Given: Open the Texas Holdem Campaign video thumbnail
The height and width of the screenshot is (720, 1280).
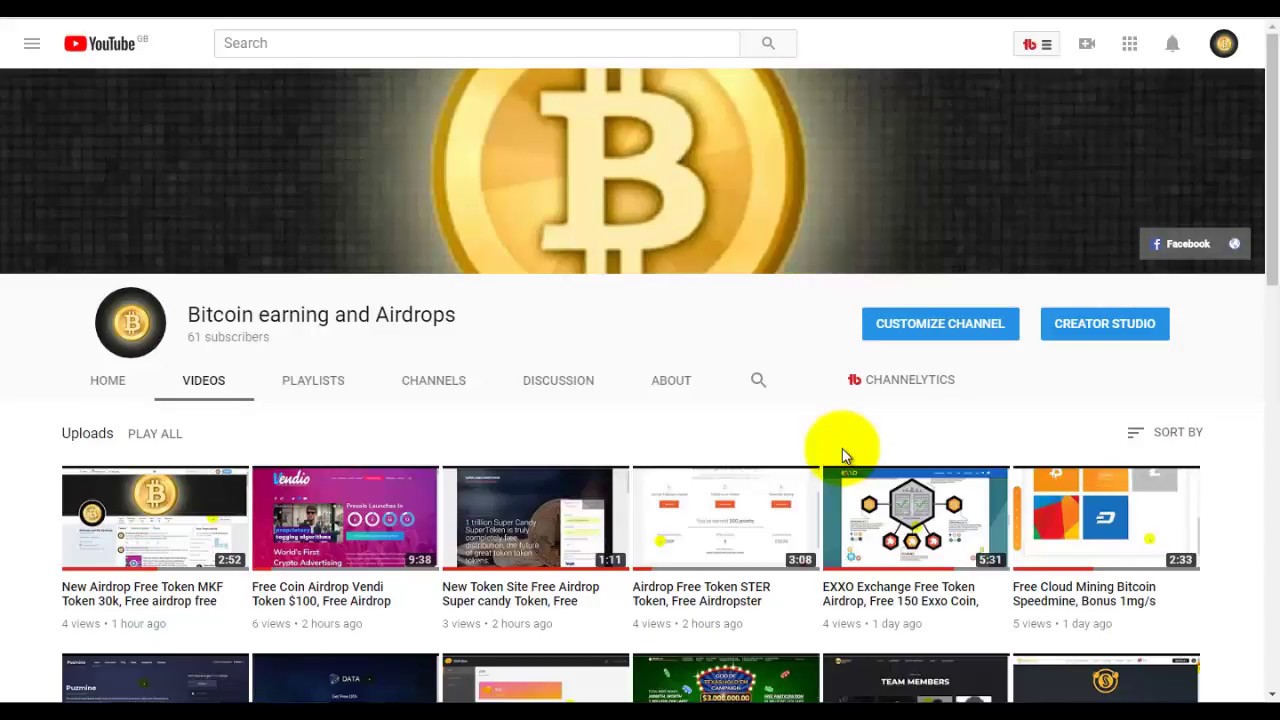Looking at the screenshot, I should 726,678.
